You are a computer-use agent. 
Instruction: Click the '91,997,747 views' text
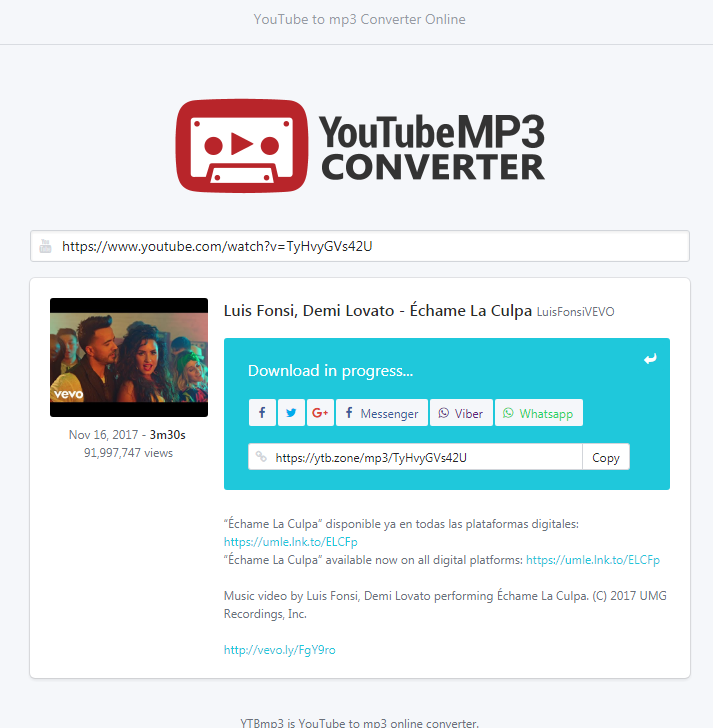point(129,453)
